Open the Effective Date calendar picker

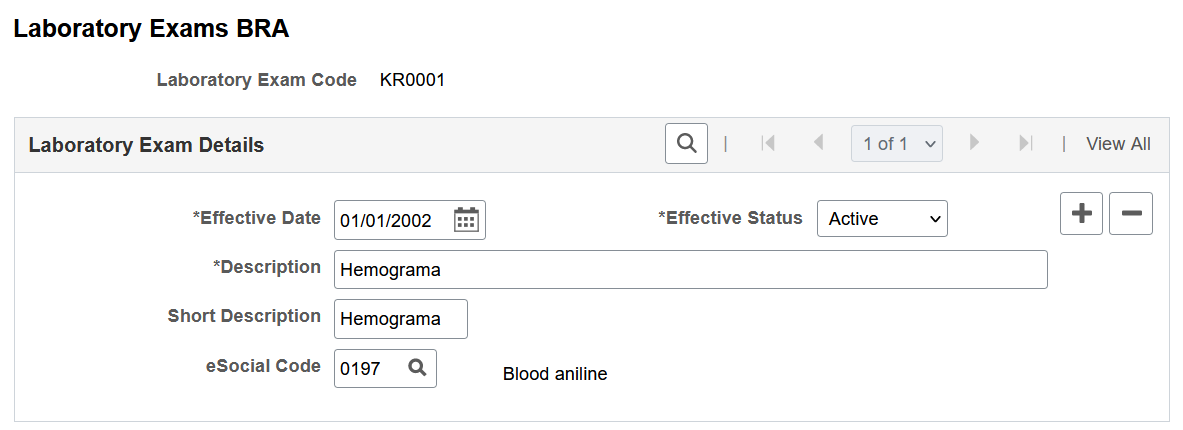(466, 220)
